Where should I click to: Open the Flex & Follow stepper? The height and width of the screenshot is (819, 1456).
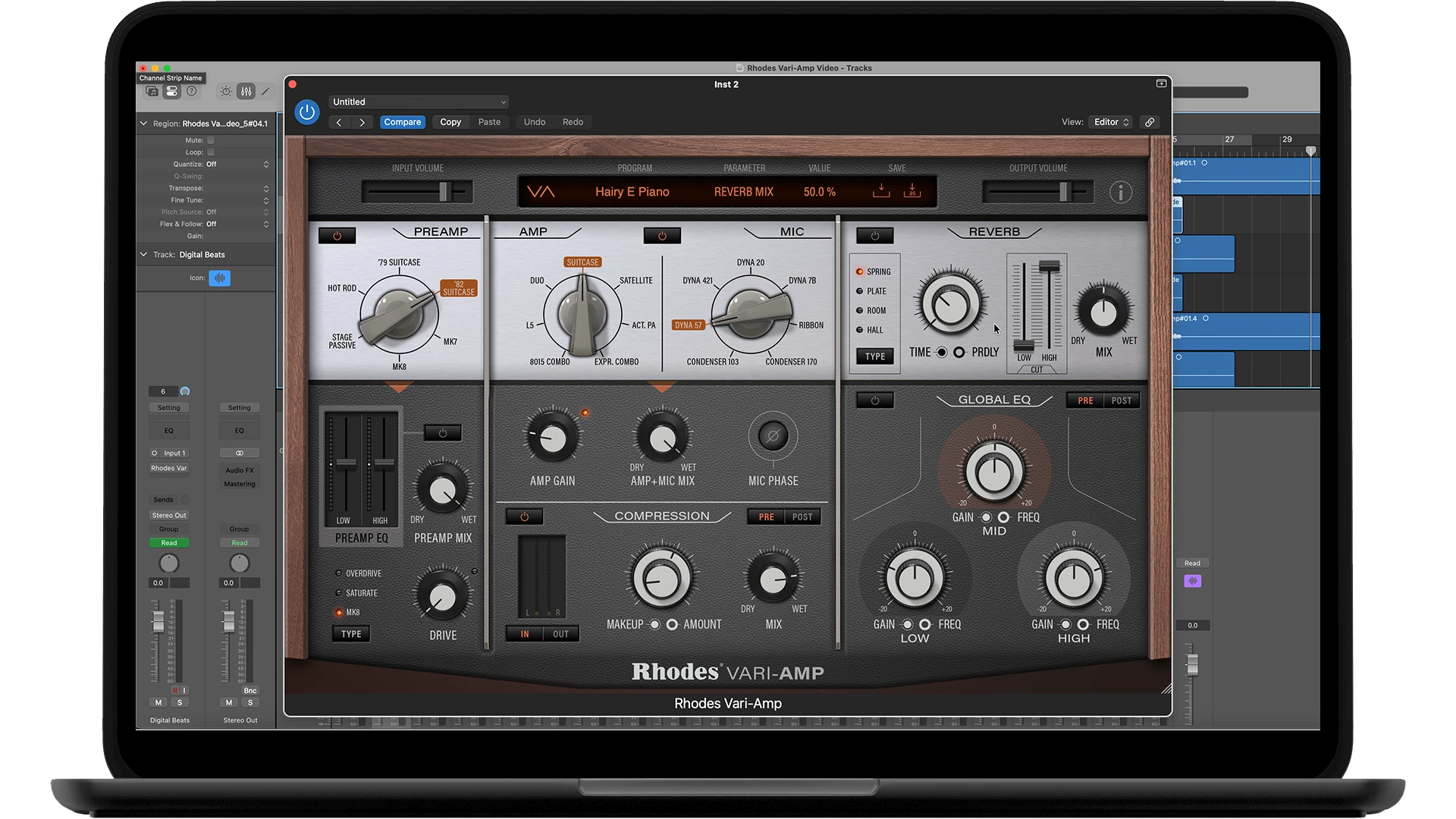(x=266, y=224)
